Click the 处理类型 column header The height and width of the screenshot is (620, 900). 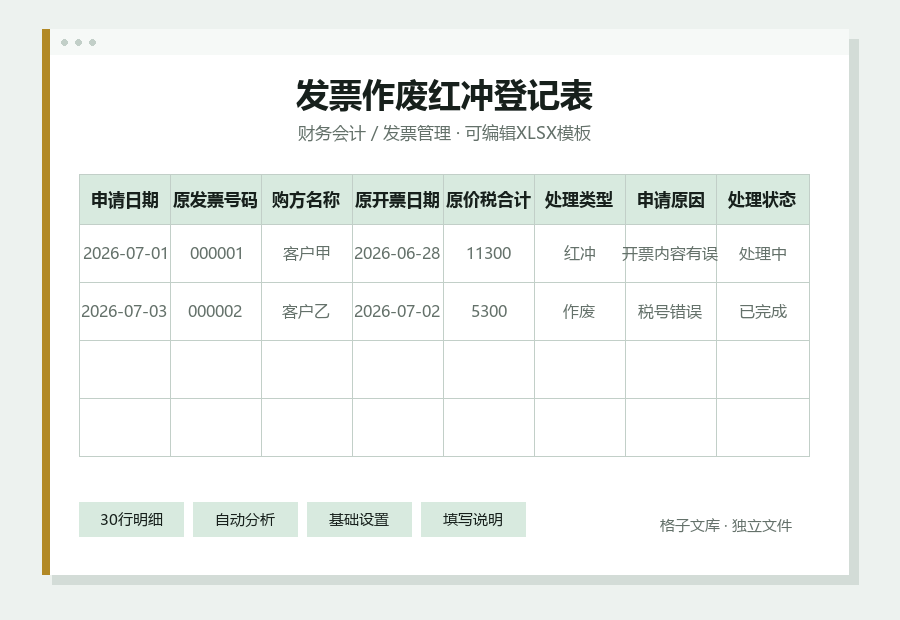pos(580,200)
